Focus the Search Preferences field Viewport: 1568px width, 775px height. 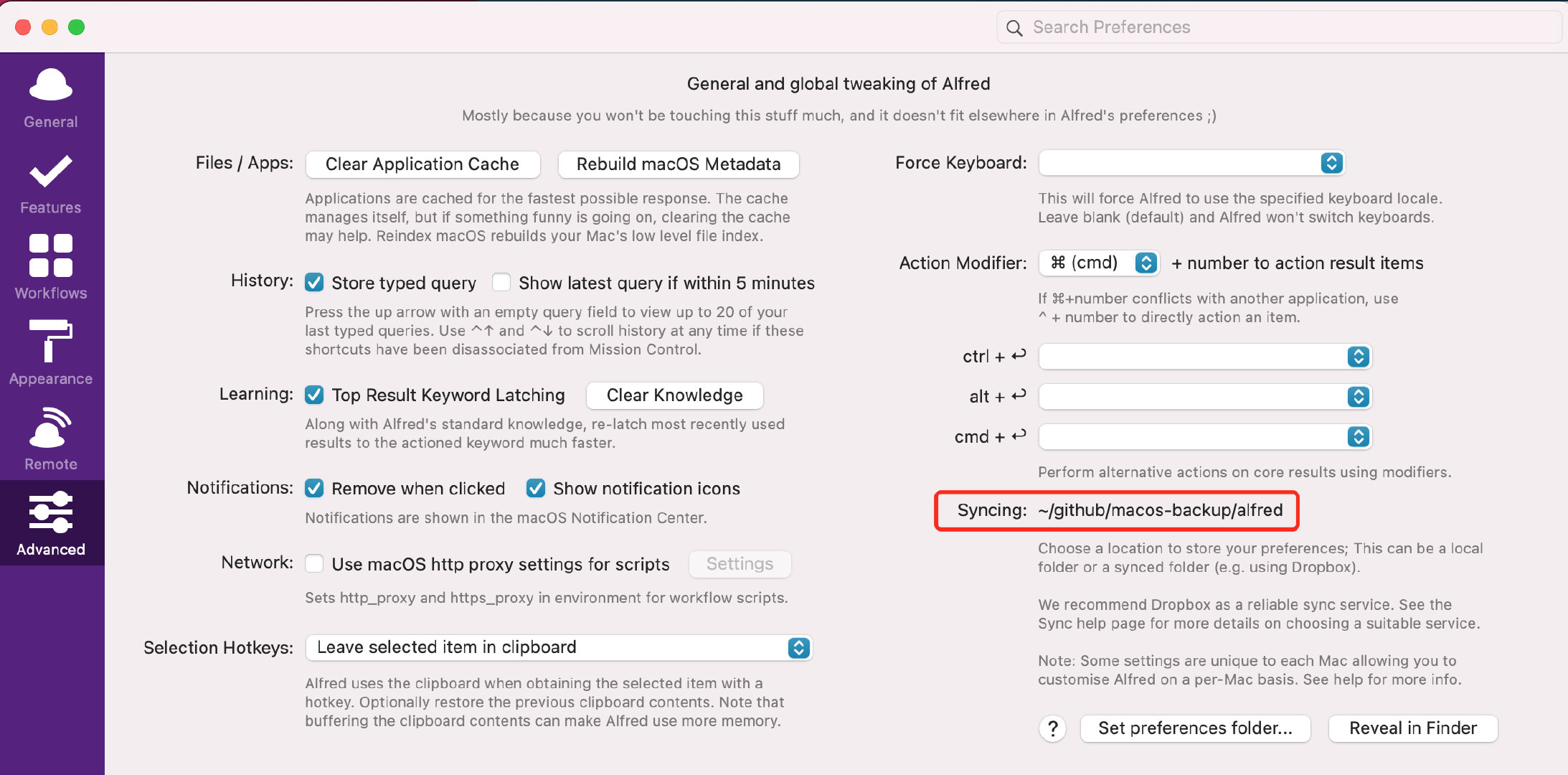tap(1279, 27)
